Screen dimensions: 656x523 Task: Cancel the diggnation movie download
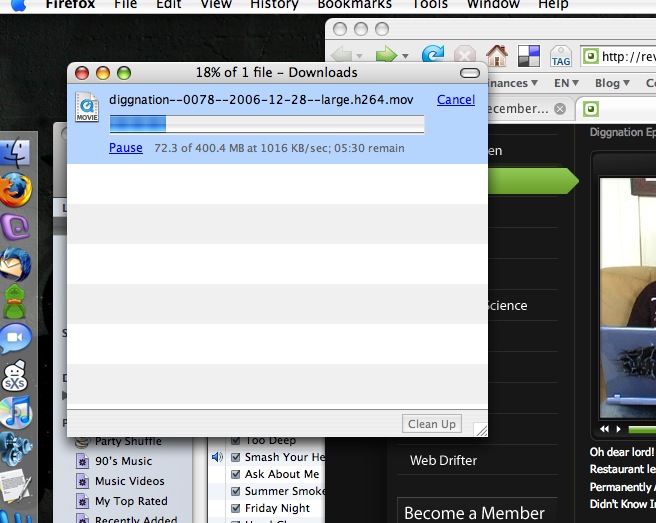pos(456,100)
